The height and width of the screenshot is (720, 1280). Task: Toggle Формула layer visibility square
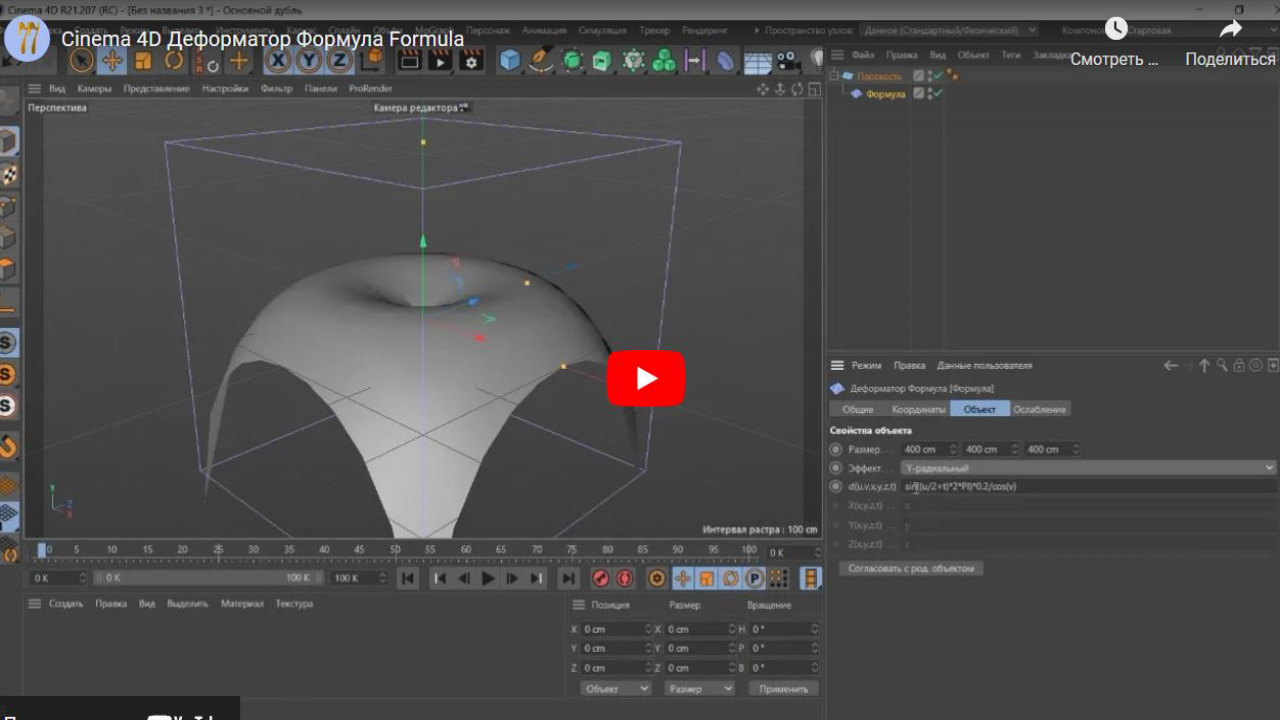(919, 94)
